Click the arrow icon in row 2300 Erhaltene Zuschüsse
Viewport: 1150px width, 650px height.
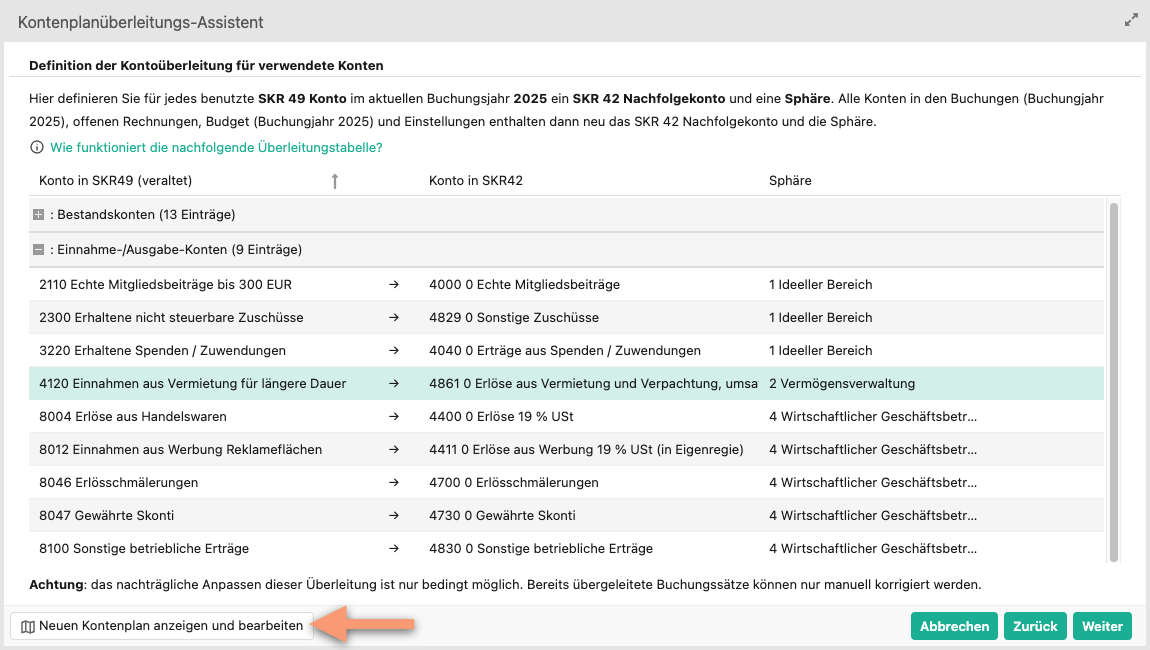[394, 318]
